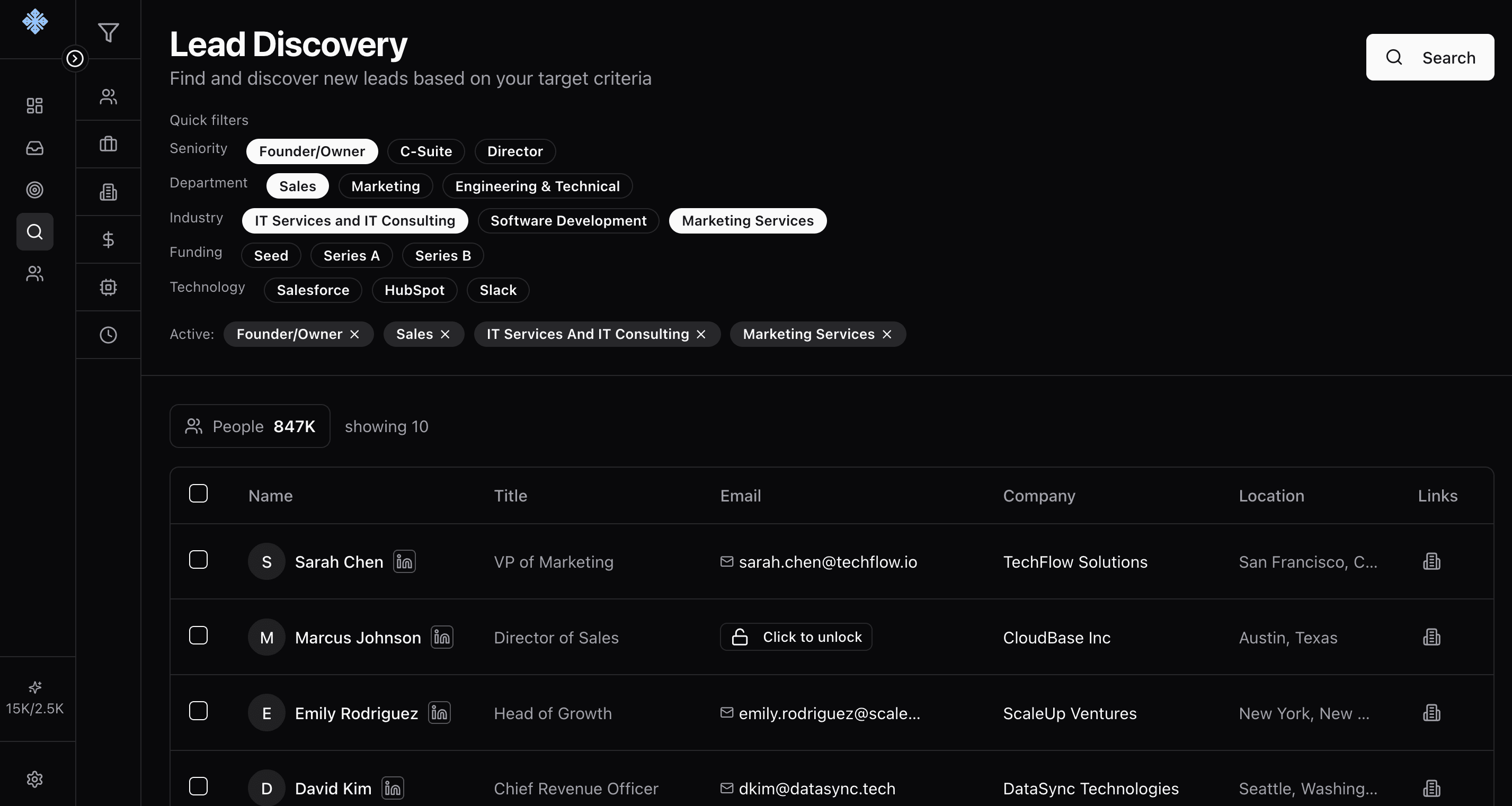Expand the collapsed sidebar with arrow button
The width and height of the screenshot is (1512, 806).
(x=75, y=58)
